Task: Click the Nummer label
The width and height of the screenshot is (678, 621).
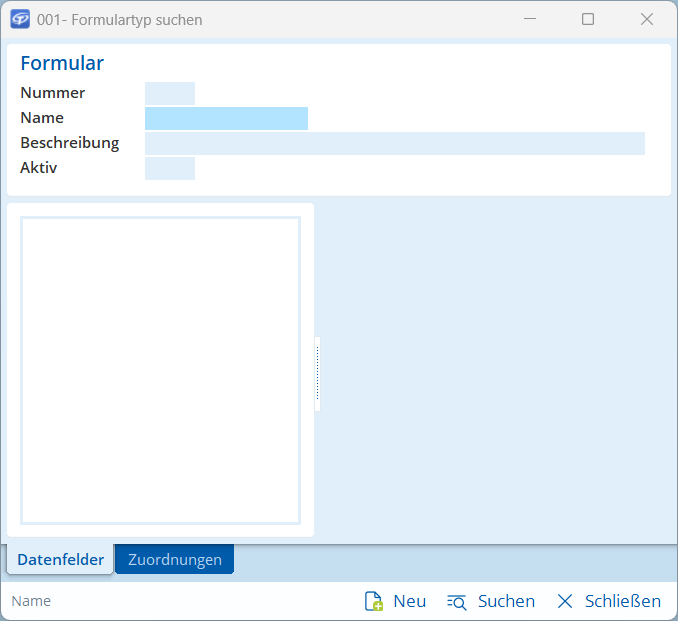Action: click(x=53, y=93)
